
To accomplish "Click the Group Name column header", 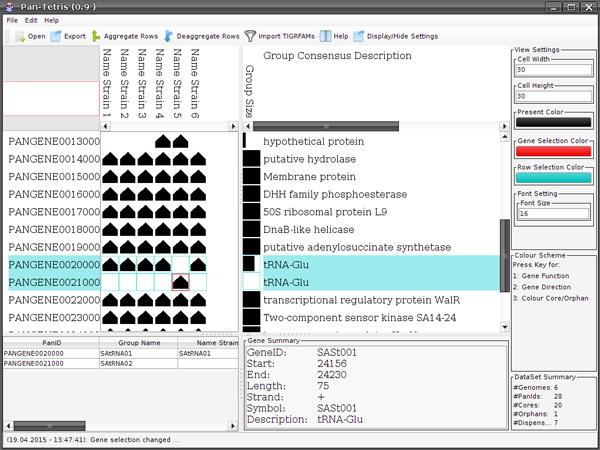I will click(139, 343).
